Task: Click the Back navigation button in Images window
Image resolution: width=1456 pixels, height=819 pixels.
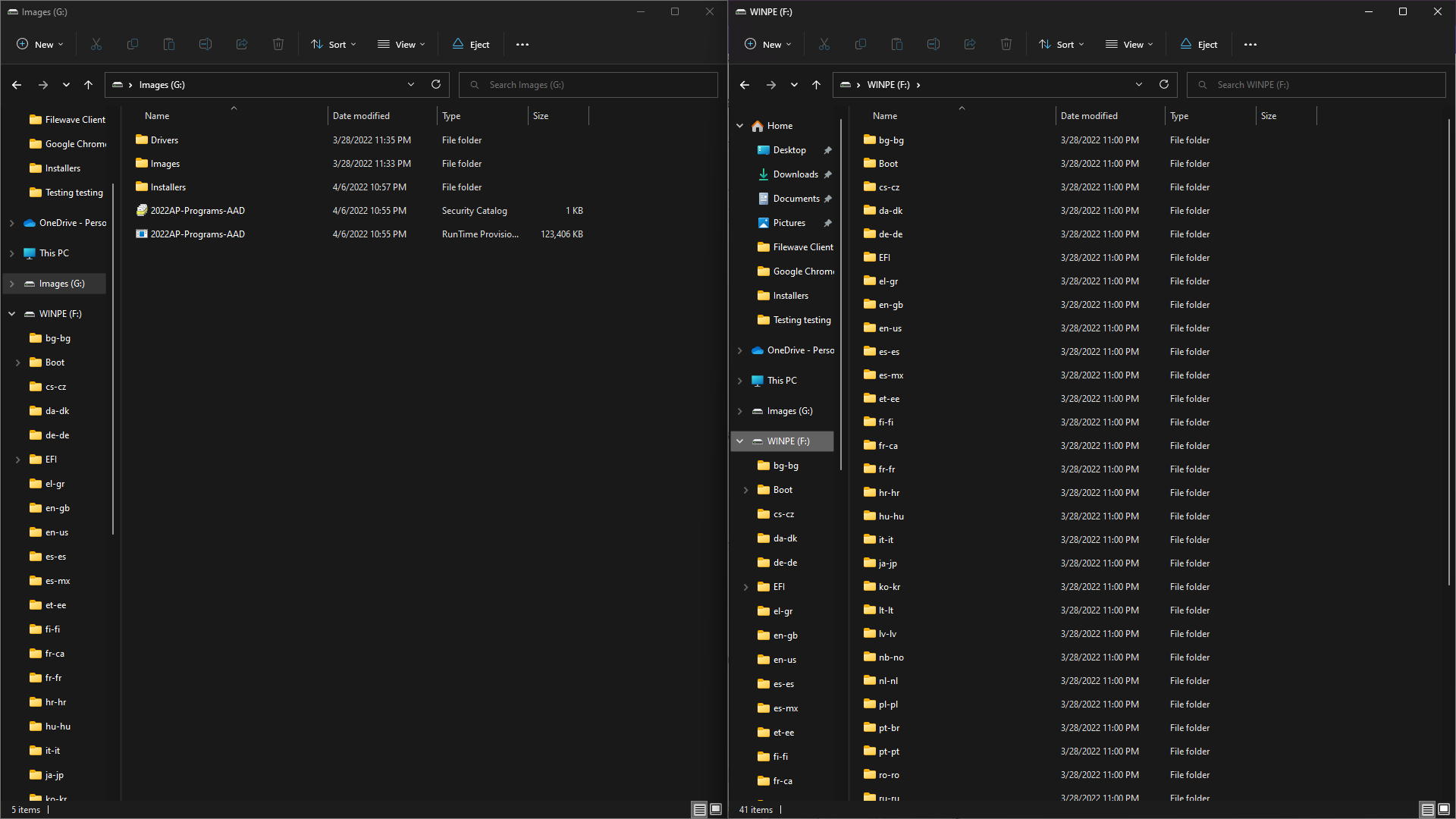Action: pos(16,84)
